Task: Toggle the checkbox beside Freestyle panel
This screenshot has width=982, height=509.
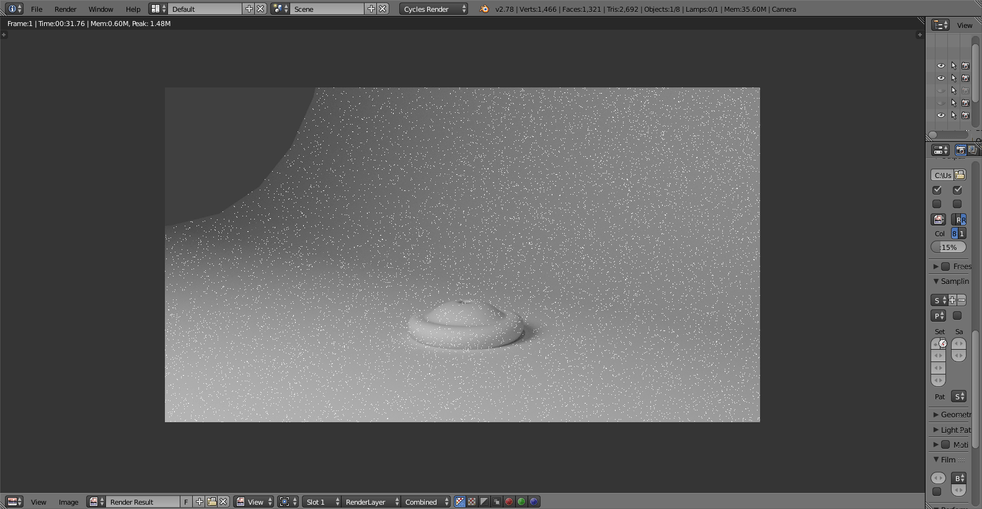Action: click(945, 267)
